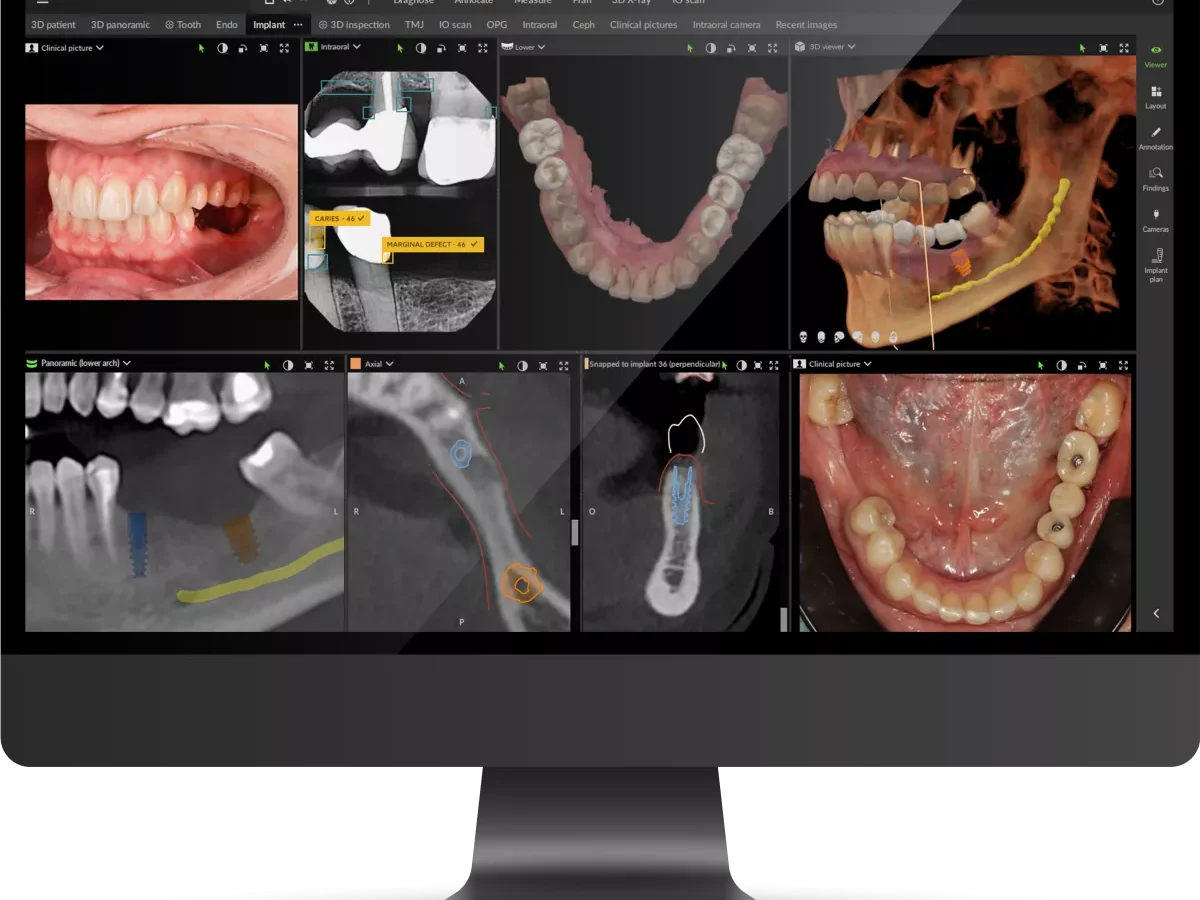Expand the Axial panel to fullscreen
The image size is (1200, 900).
(x=564, y=365)
